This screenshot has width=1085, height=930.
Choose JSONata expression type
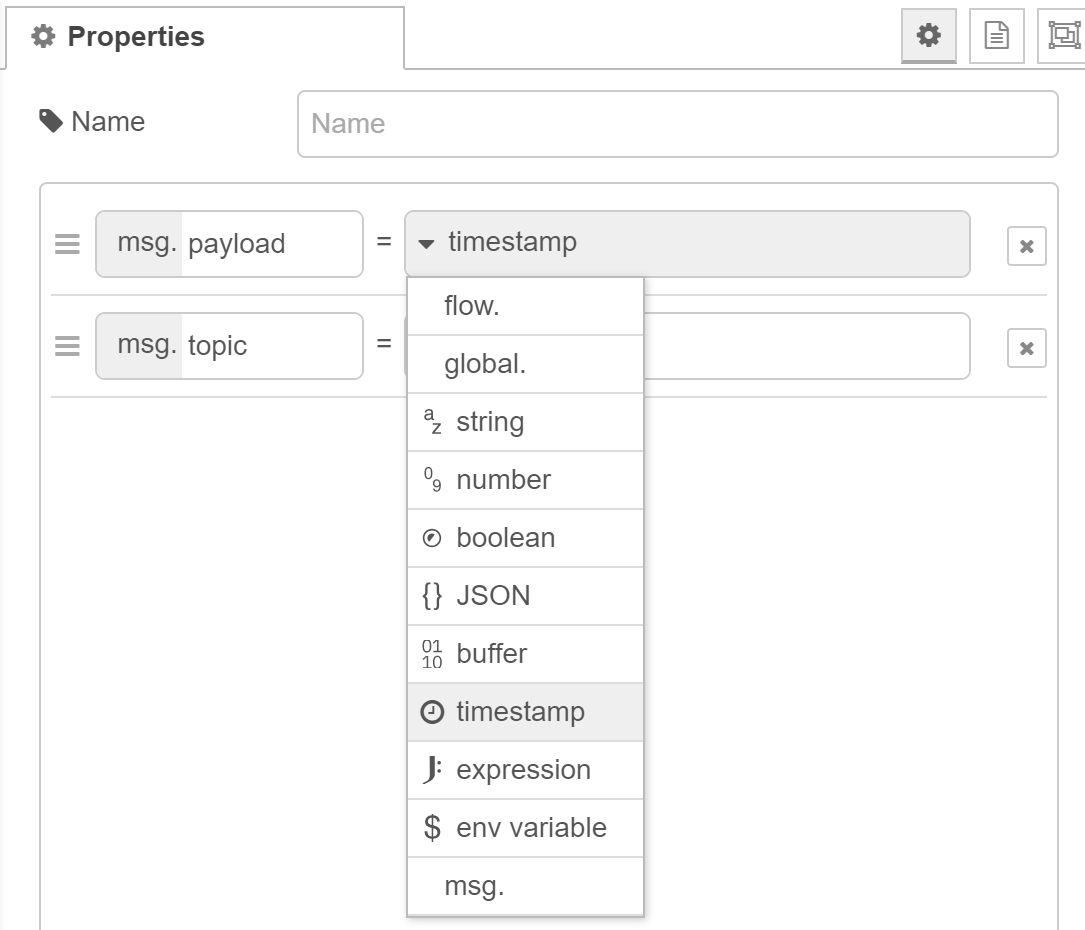525,770
